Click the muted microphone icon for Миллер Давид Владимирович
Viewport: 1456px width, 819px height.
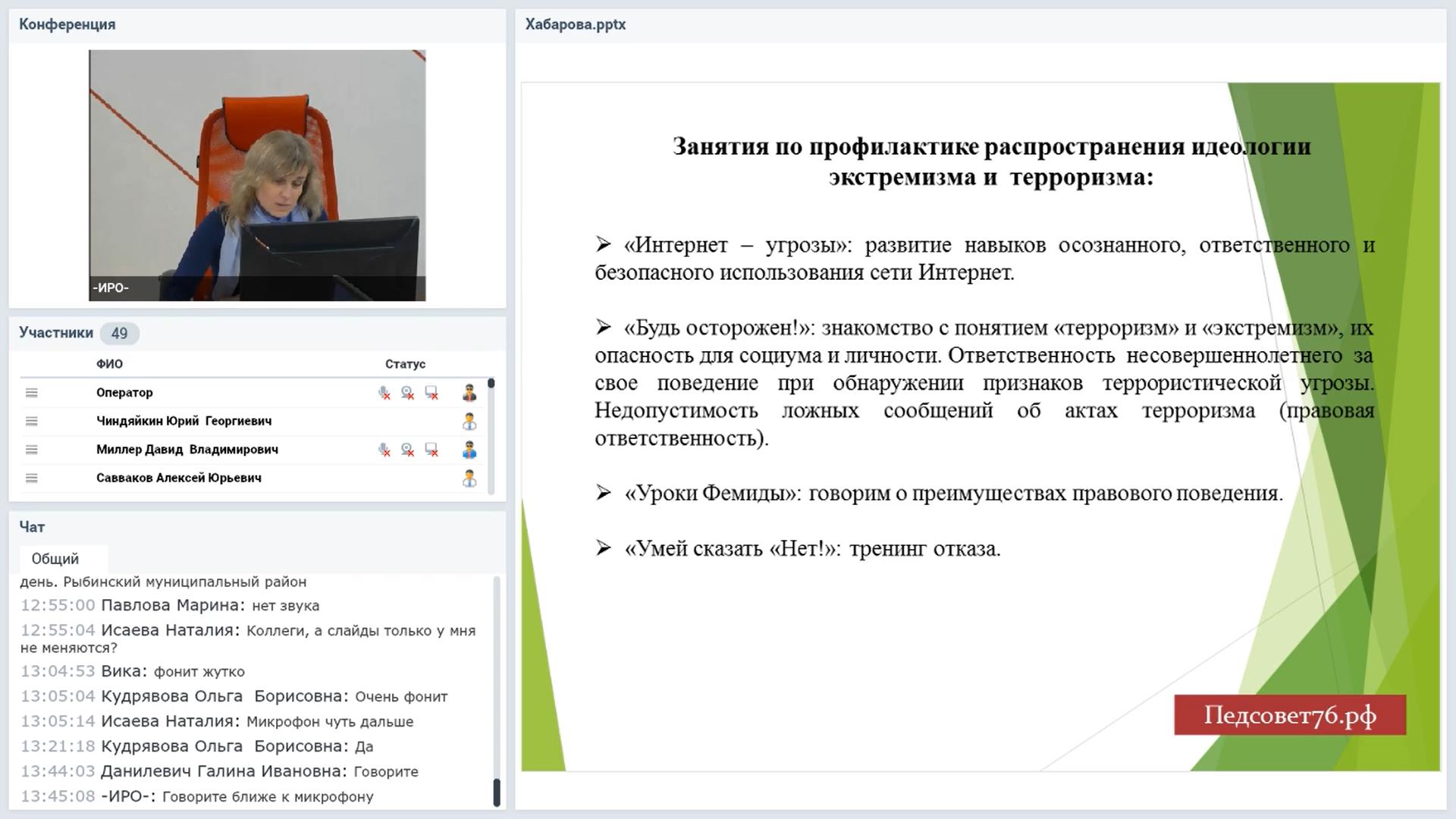pos(384,450)
